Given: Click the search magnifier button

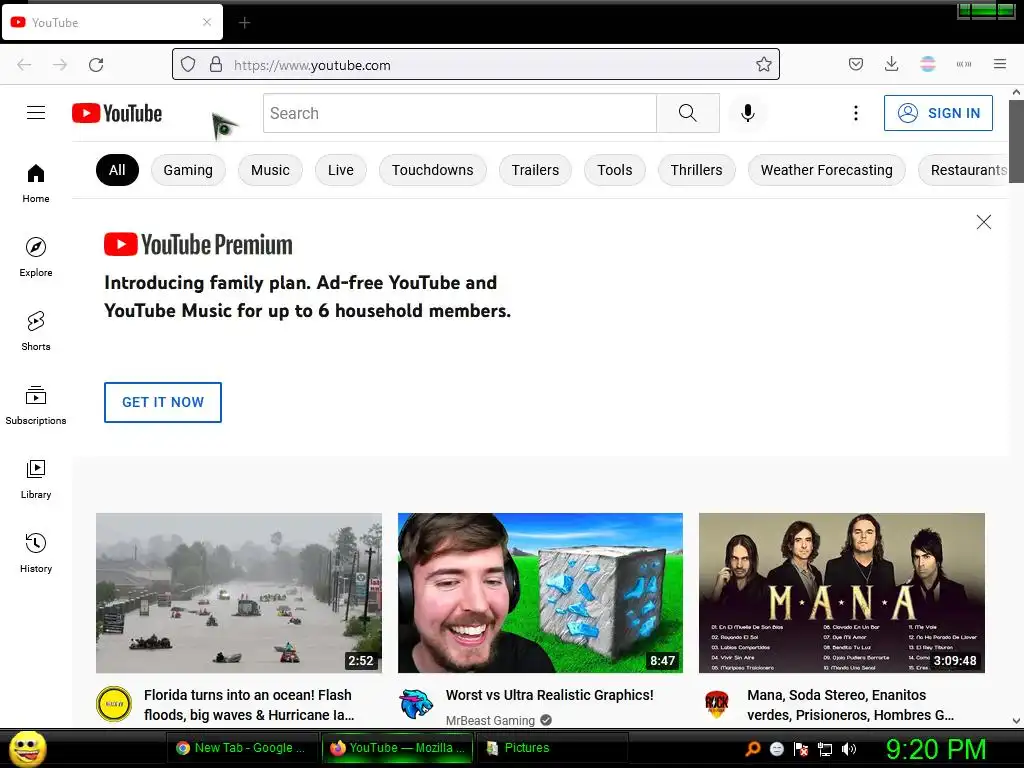Looking at the screenshot, I should [688, 113].
